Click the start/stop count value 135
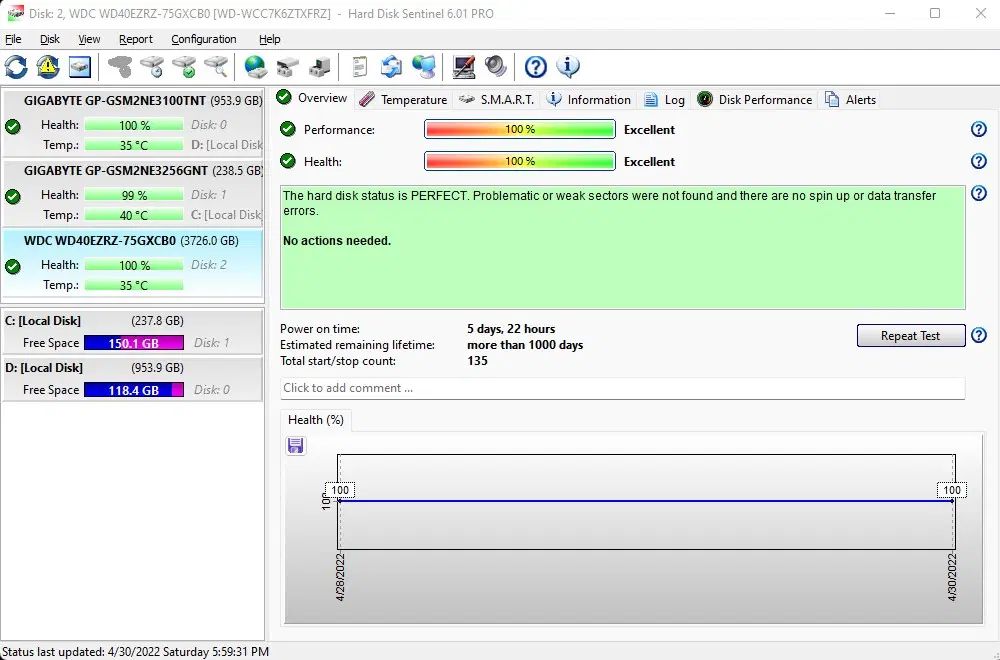Screen dimensions: 1000x660 (477, 361)
